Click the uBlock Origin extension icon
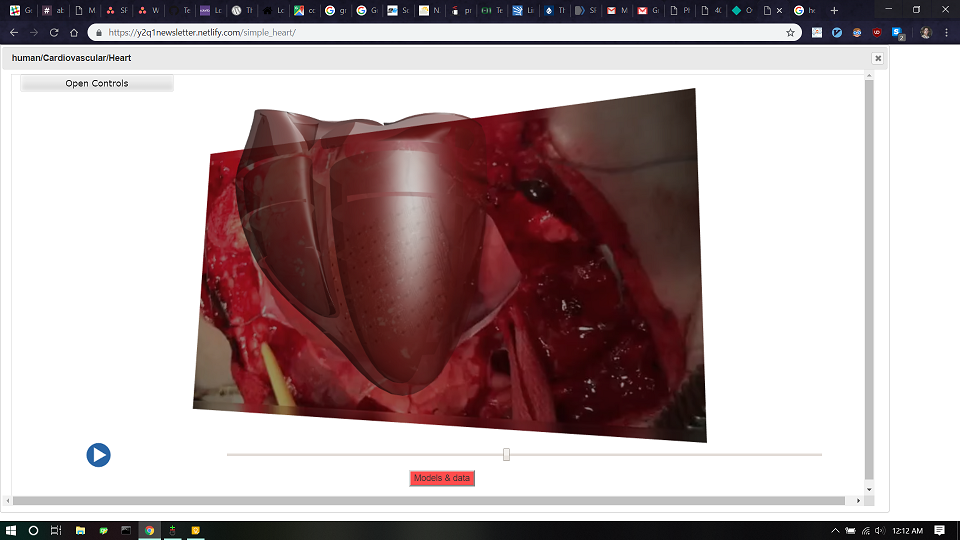 tap(877, 32)
